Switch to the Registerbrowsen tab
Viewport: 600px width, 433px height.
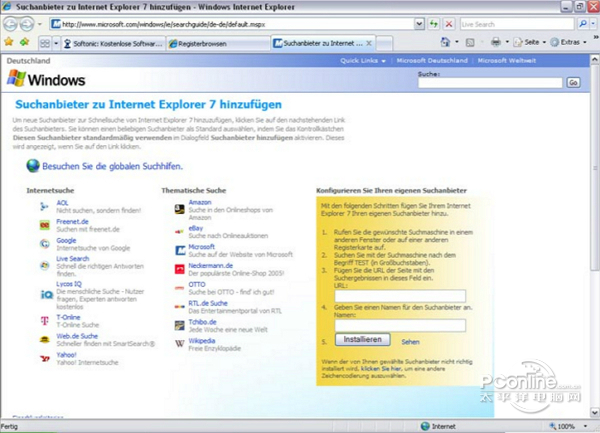(218, 44)
